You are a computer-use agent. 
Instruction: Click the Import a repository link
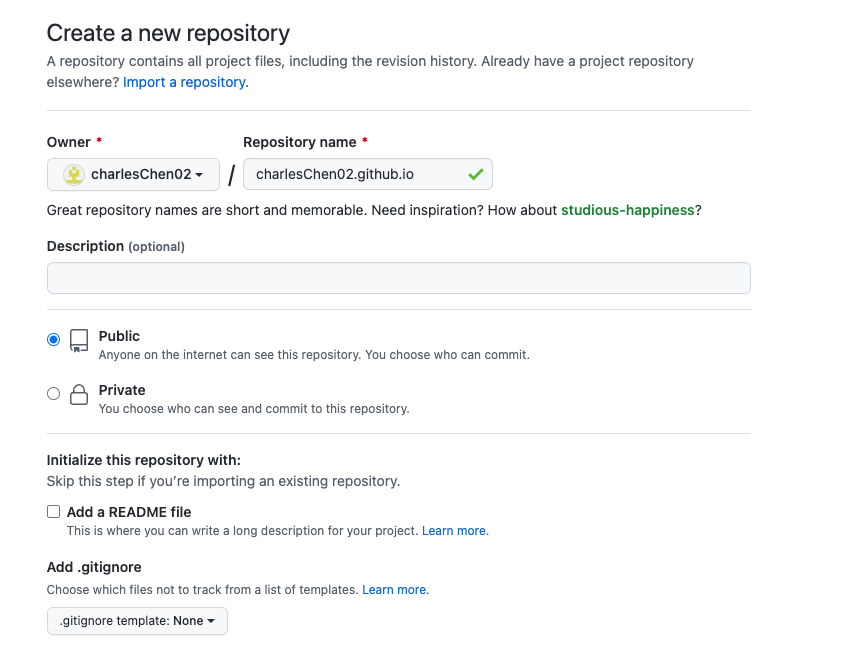186,82
